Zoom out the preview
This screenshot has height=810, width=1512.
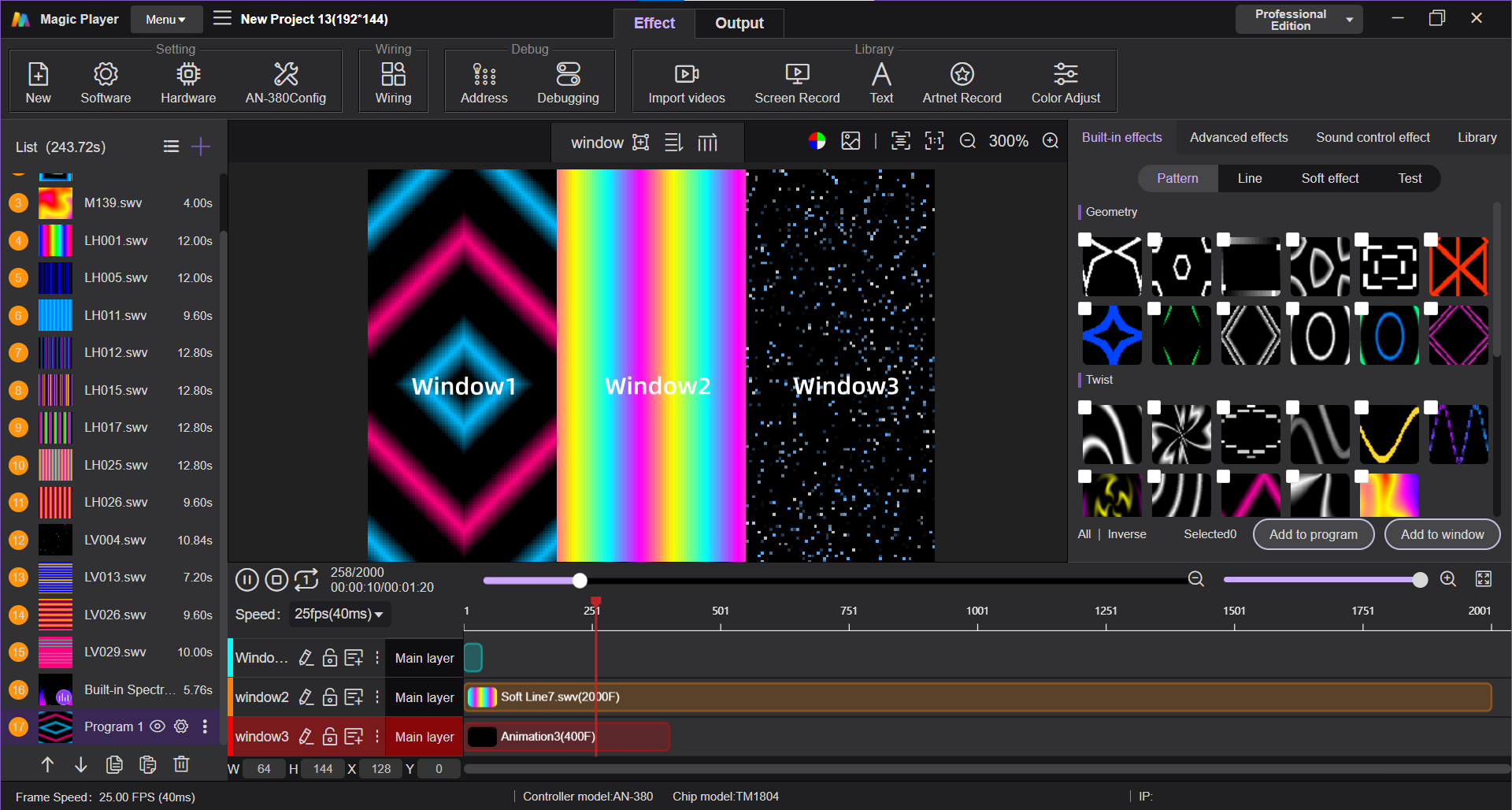pyautogui.click(x=968, y=141)
